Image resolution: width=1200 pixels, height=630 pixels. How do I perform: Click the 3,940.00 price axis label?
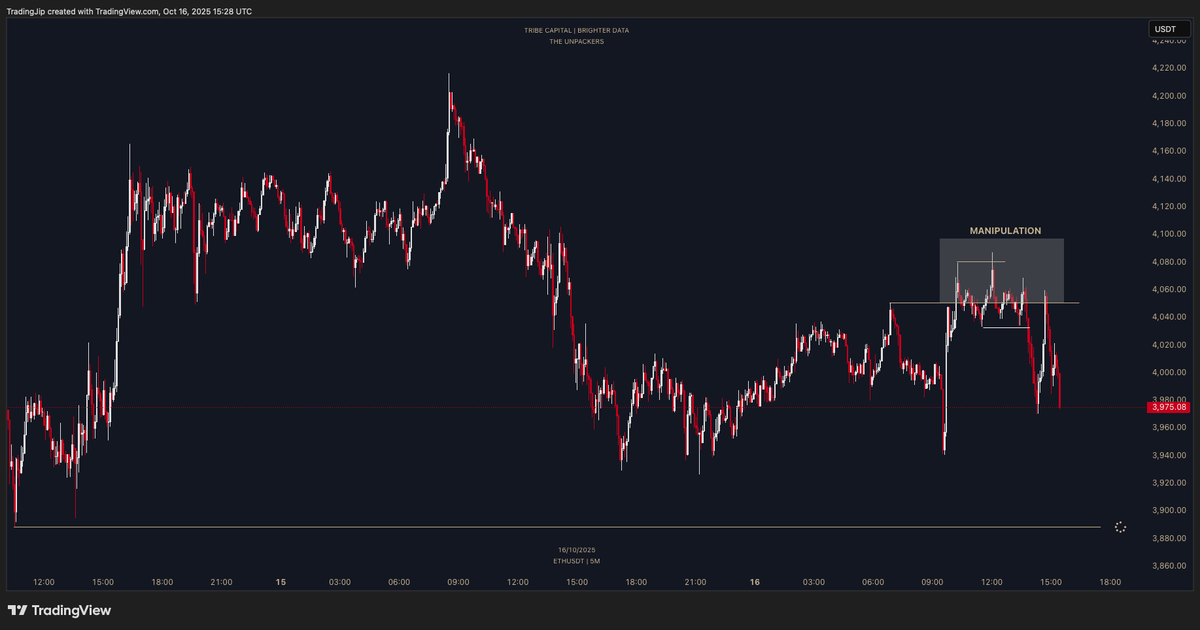(1168, 455)
